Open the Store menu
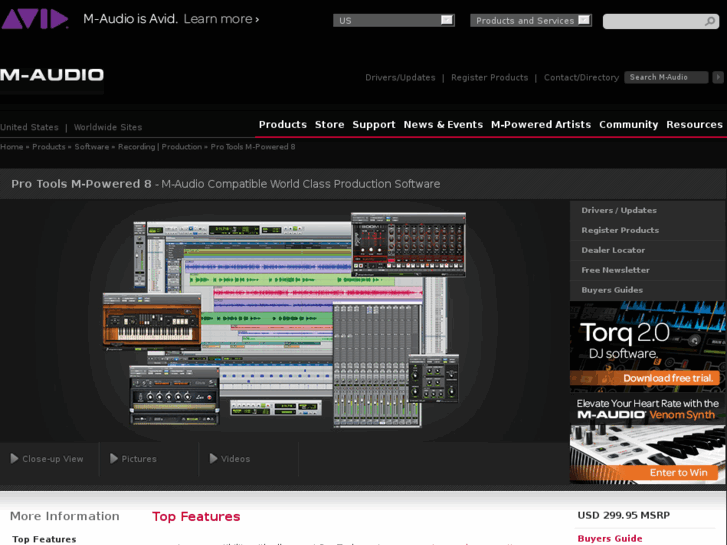The width and height of the screenshot is (727, 545). 330,125
